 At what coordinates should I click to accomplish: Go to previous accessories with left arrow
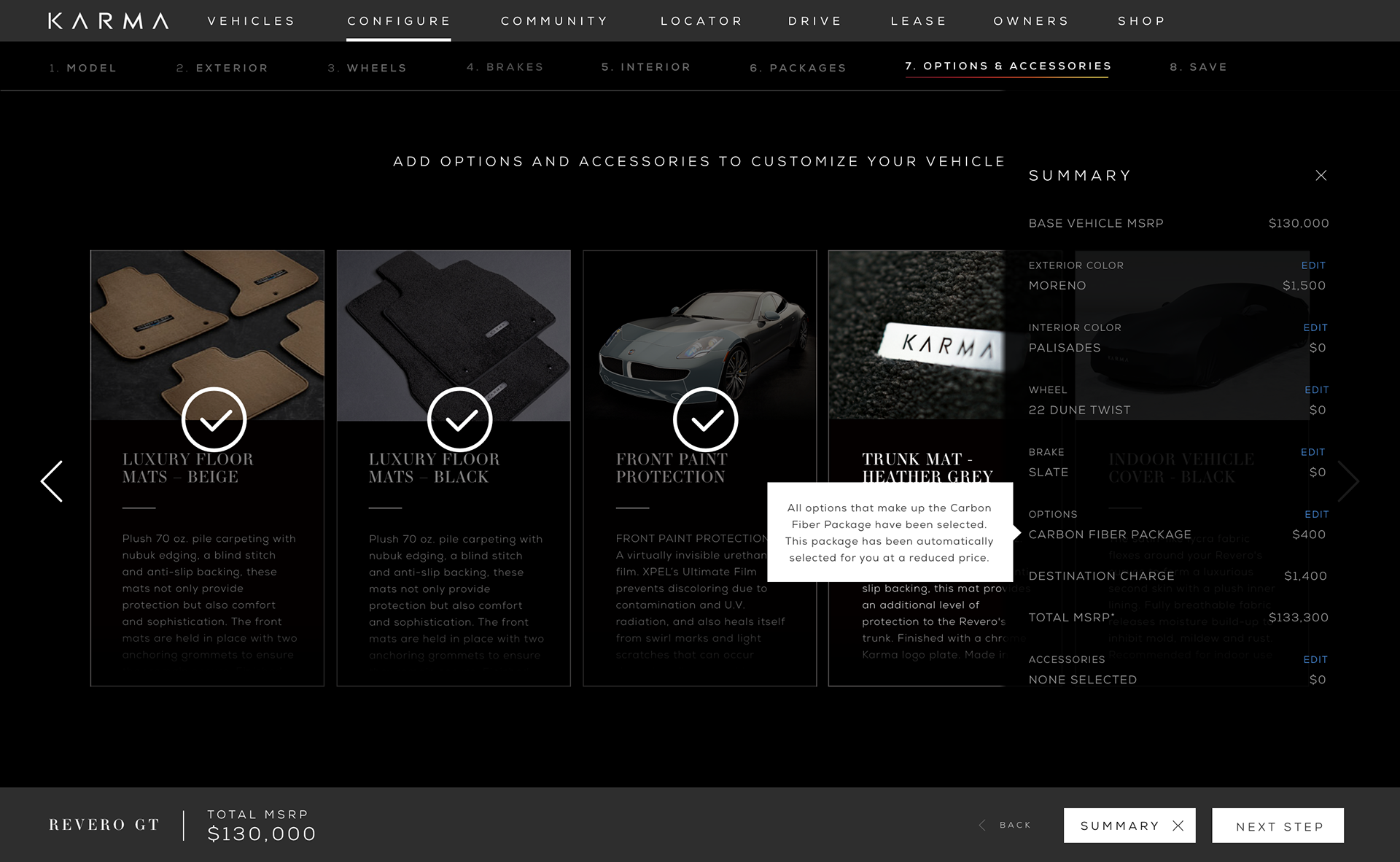(x=52, y=481)
